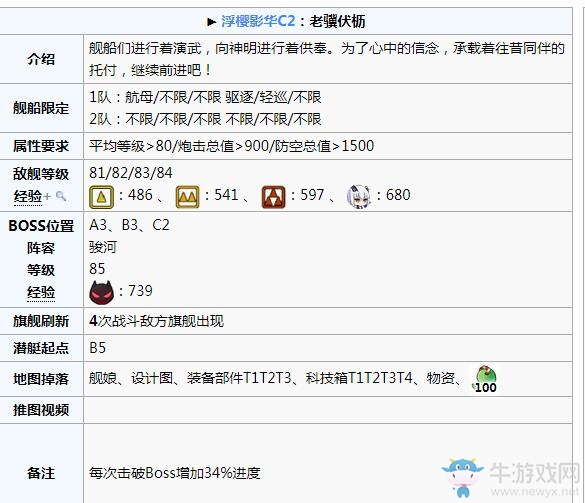Screen dimensions: 585x503
Task: Click boss positions A3、B3、C2
Action: [x=129, y=225]
